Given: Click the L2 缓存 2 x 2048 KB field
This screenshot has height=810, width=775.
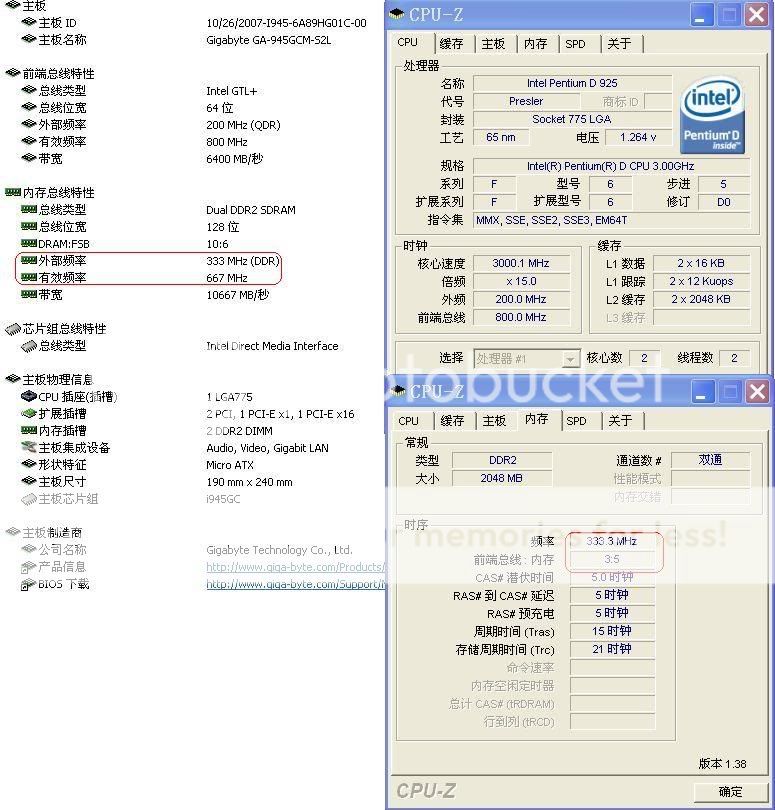Looking at the screenshot, I should [701, 299].
